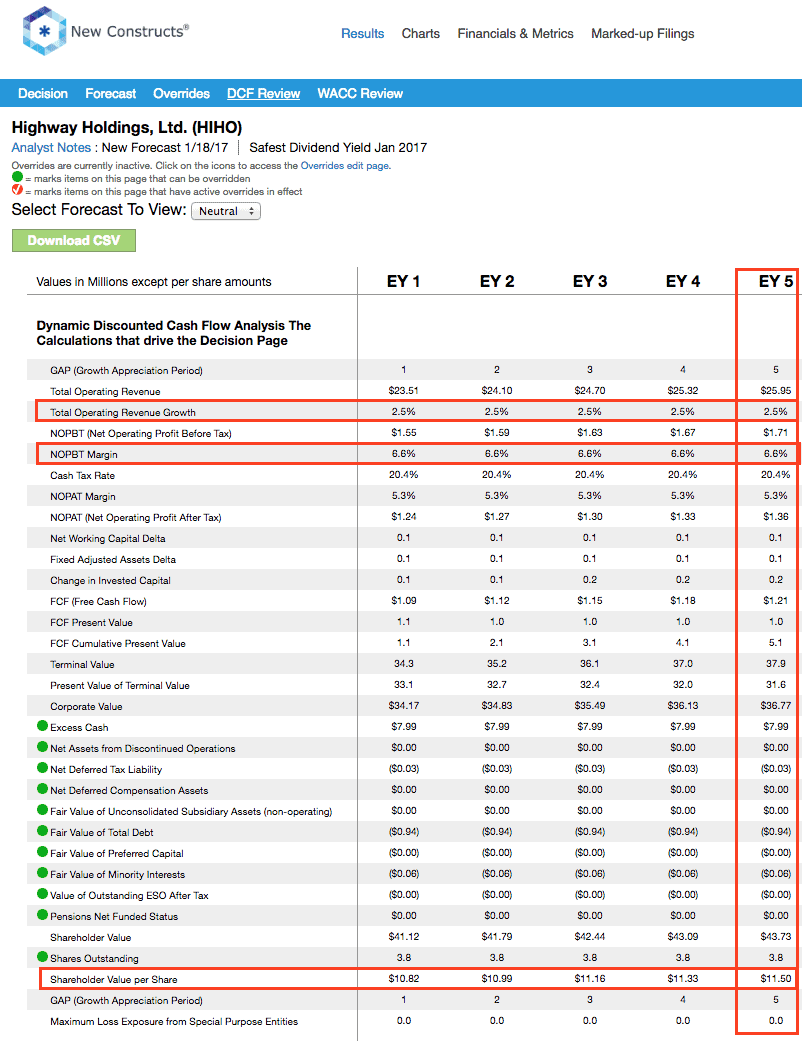
Task: Open the Neutral forecast dropdown
Action: [226, 211]
